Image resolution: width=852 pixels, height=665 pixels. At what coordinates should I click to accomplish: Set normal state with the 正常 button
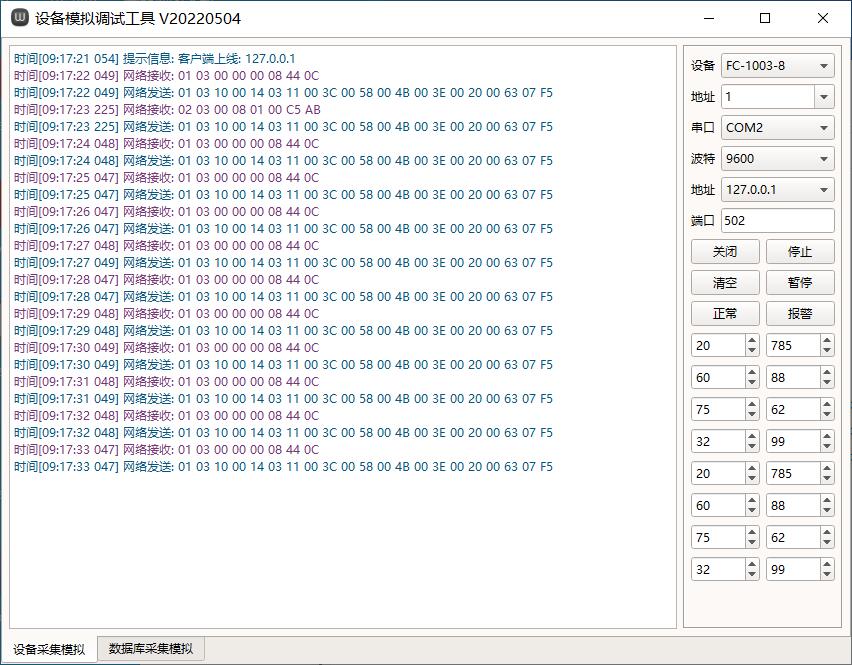point(725,314)
